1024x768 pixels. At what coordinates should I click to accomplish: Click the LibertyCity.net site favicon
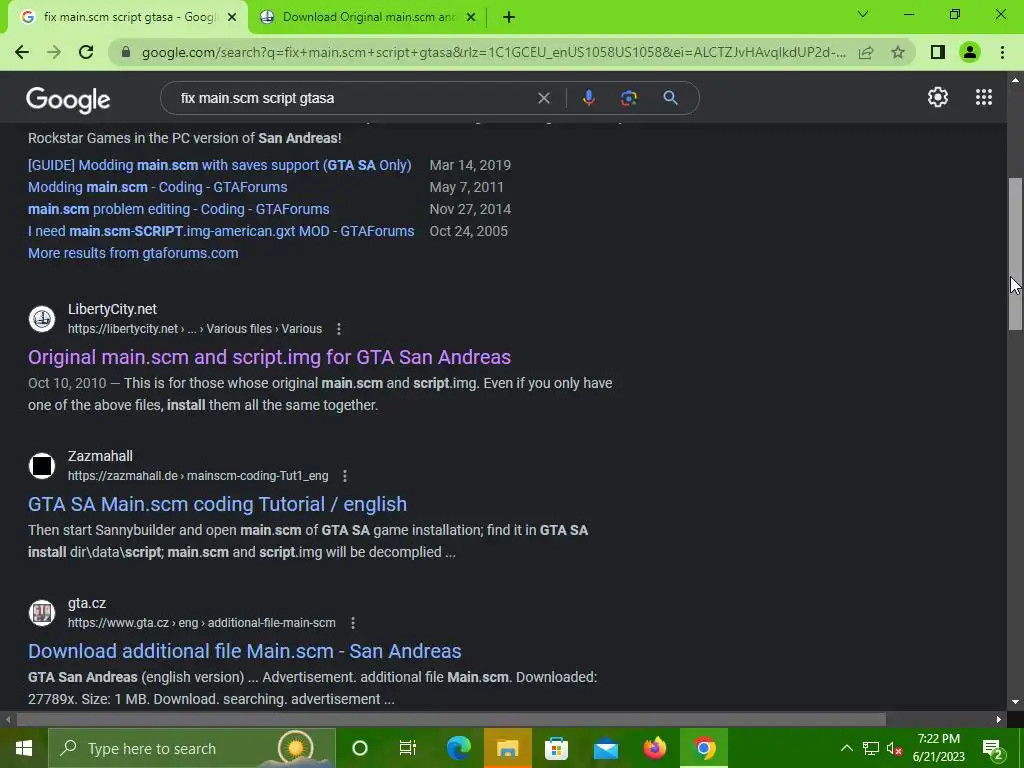pos(42,319)
